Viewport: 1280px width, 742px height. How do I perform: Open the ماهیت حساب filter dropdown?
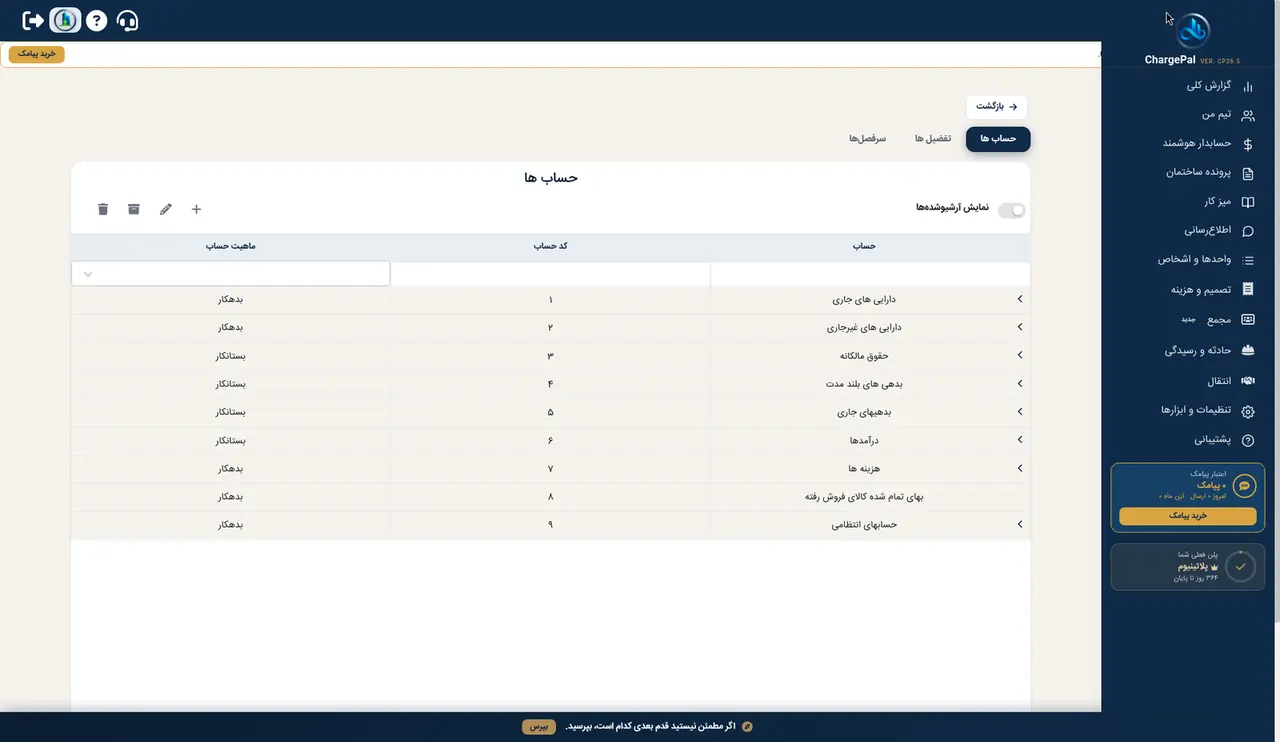230,274
